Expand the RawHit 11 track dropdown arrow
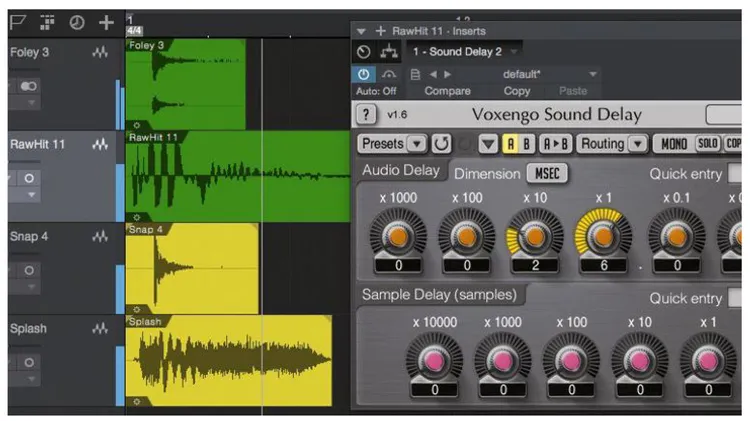This screenshot has height=421, width=750. (x=32, y=195)
